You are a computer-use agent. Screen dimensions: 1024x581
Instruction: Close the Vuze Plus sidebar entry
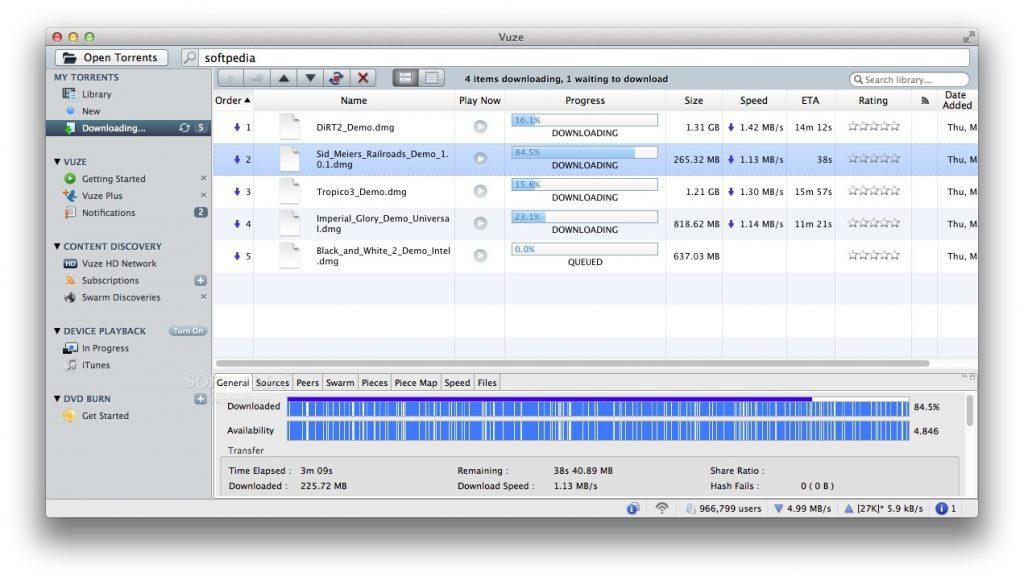(203, 195)
